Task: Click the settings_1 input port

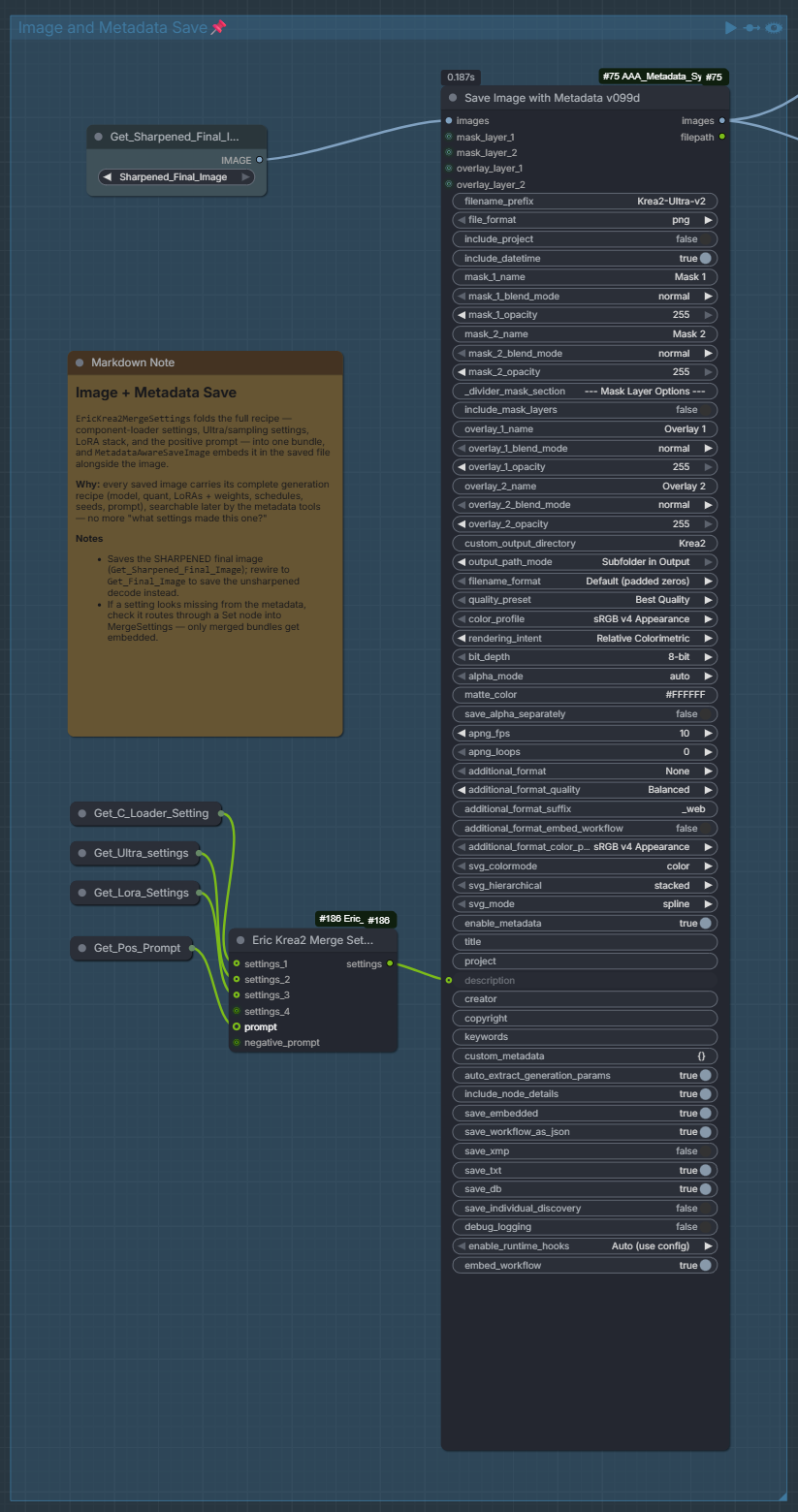Action: (x=236, y=963)
